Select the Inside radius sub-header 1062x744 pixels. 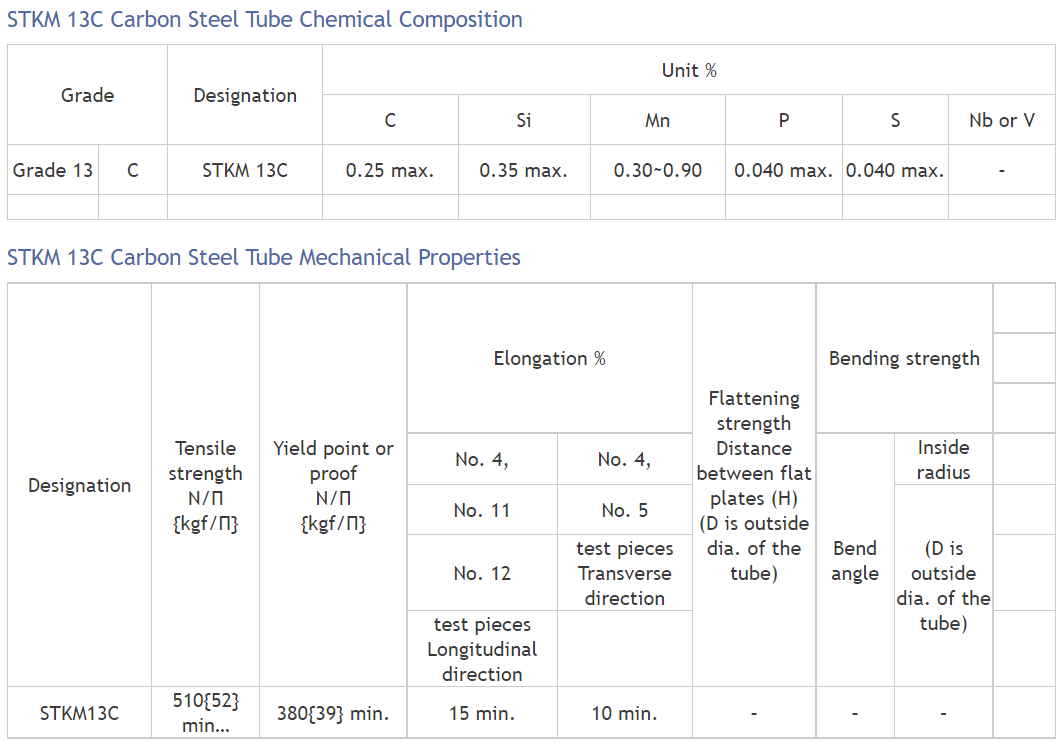point(943,459)
